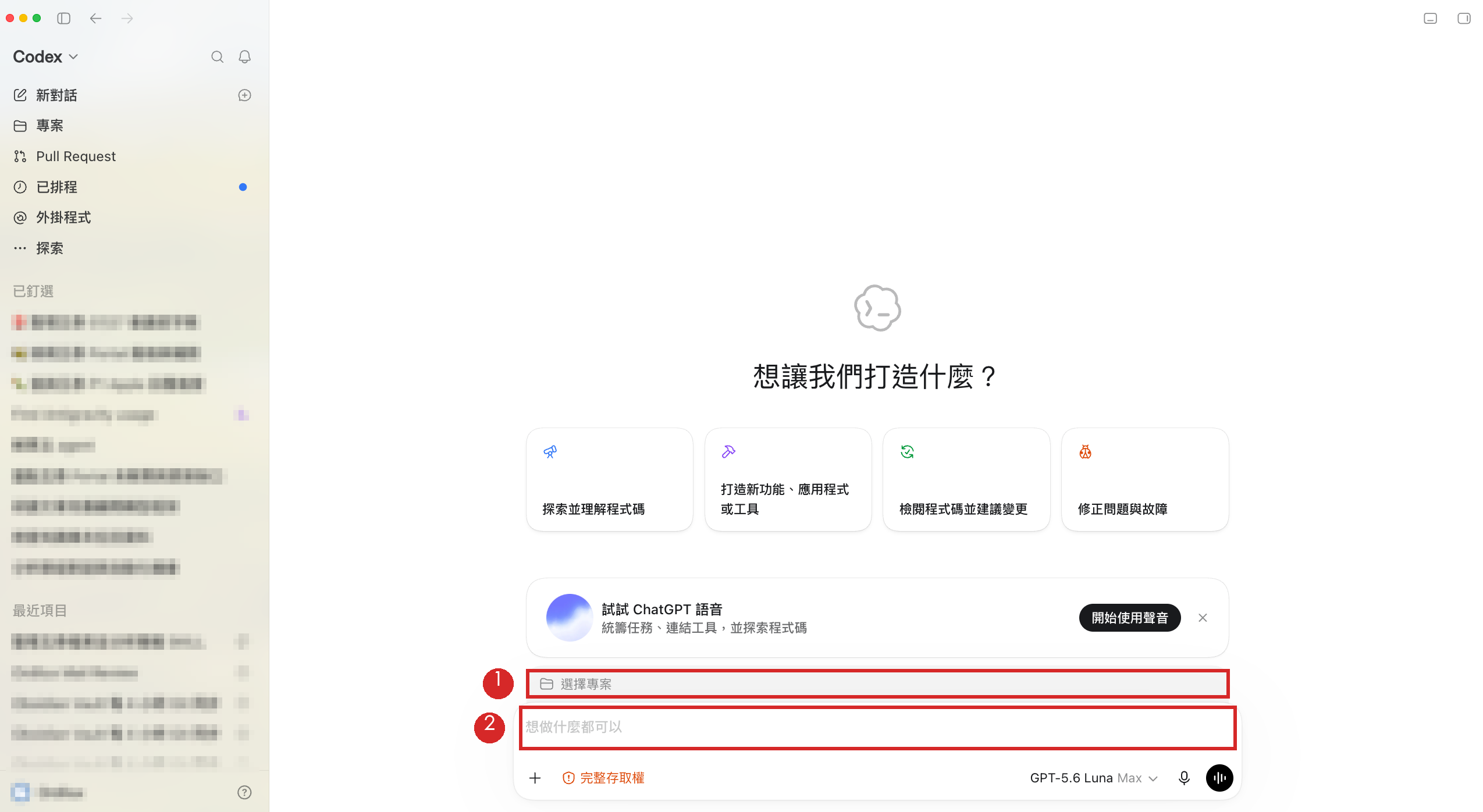
Task: Open the Codex dropdown menu
Action: click(x=46, y=57)
